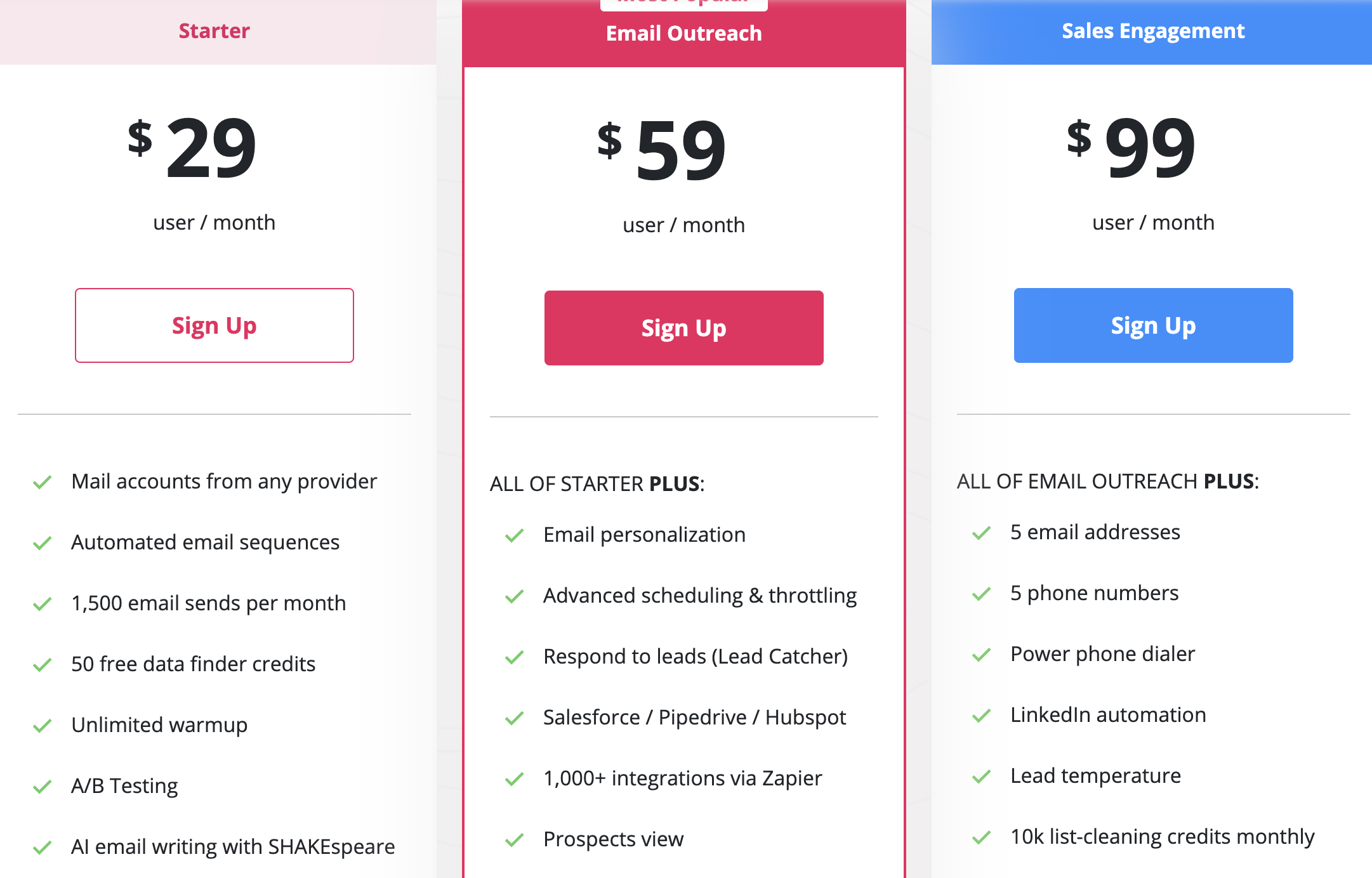Click Salesforce / Pipedrive / Hubspot feature text
Screen dimensions: 1372x878
694,717
